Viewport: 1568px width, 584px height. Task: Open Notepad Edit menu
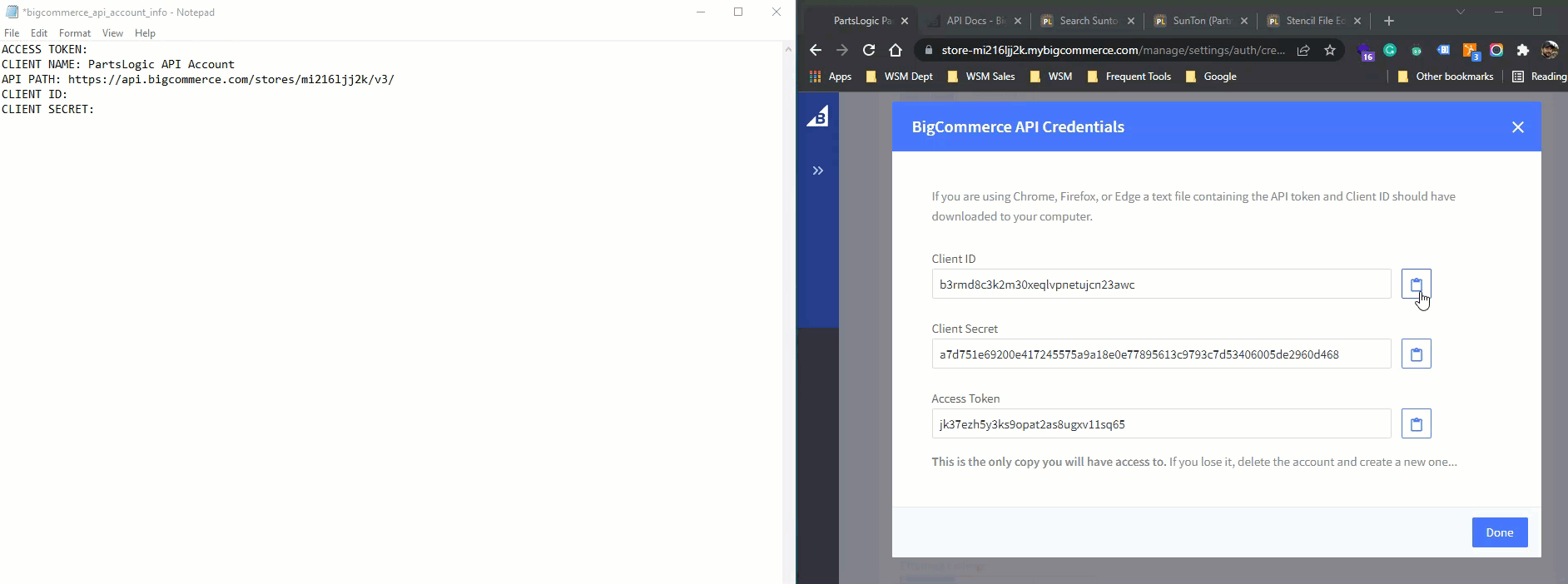(39, 33)
